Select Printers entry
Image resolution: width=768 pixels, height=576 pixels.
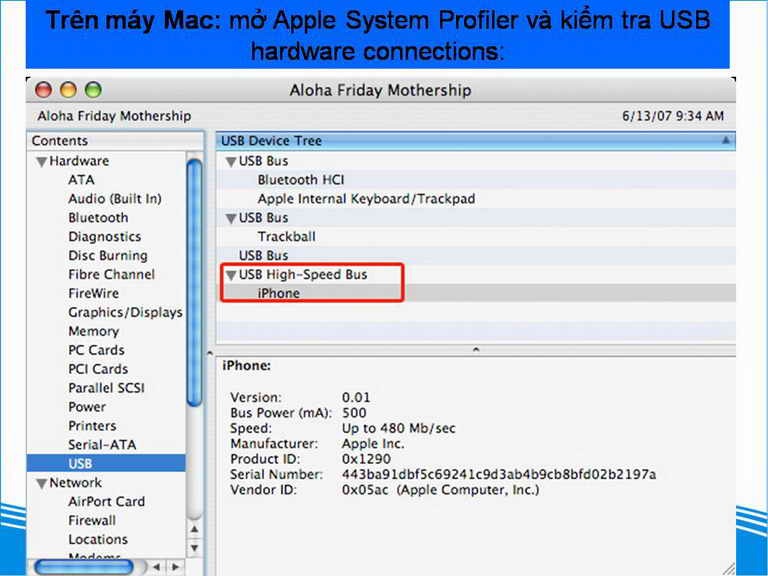click(92, 426)
